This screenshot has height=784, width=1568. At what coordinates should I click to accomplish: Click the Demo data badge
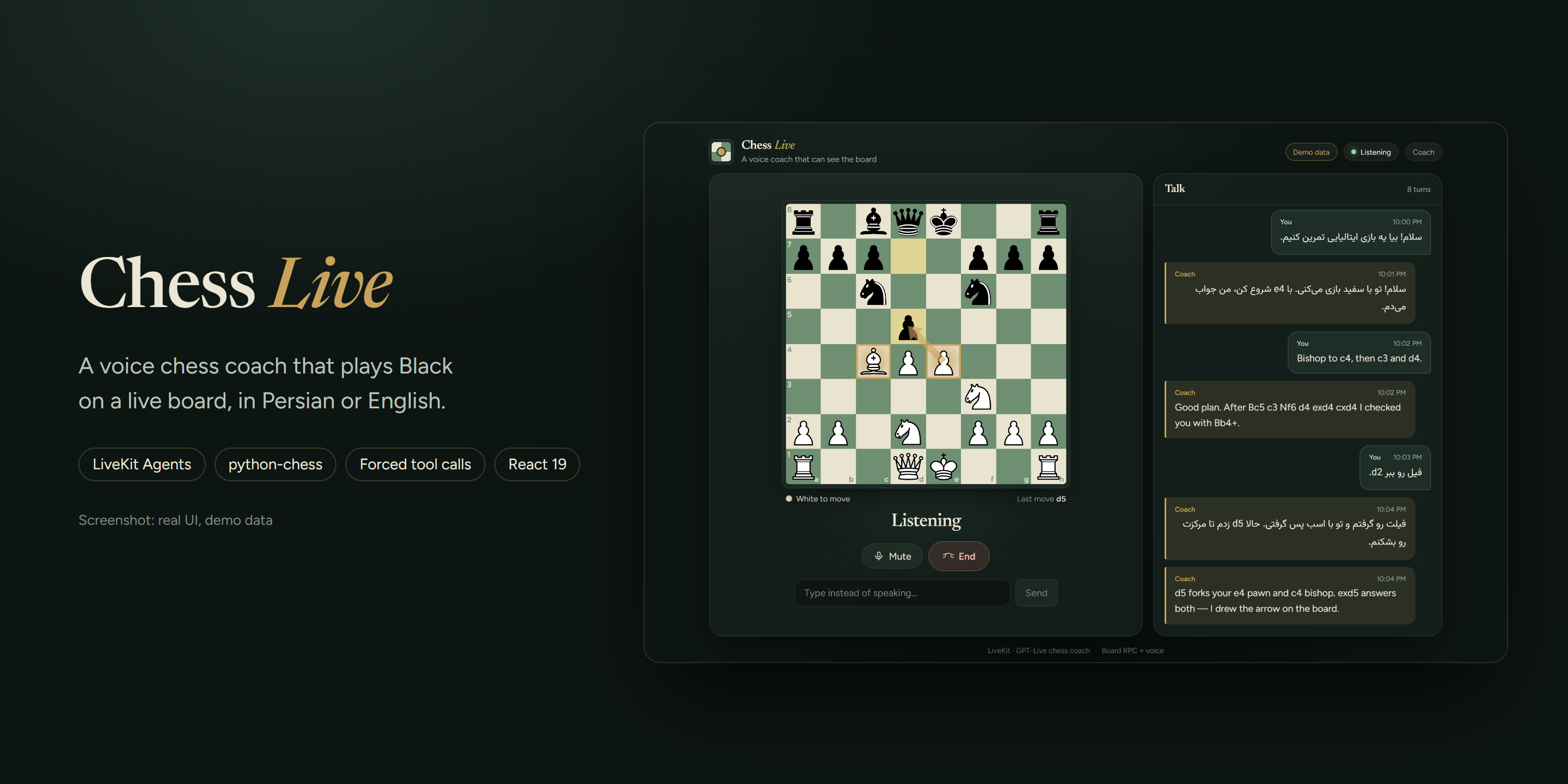[1311, 152]
